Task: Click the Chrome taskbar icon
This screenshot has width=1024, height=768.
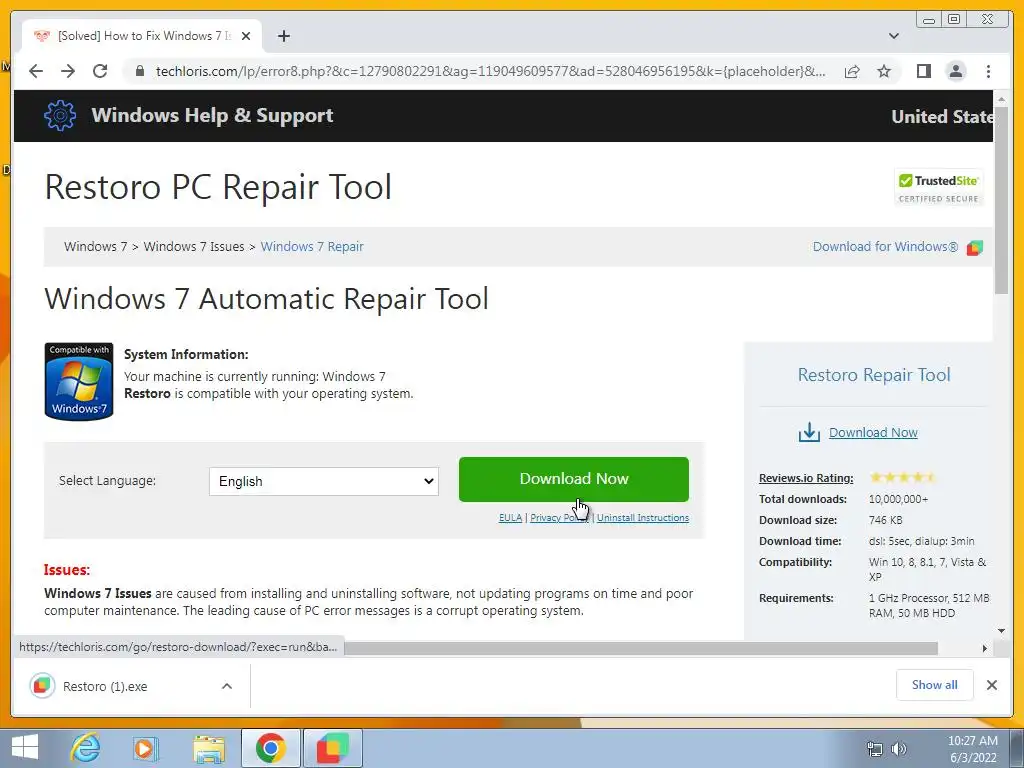Action: 270,748
